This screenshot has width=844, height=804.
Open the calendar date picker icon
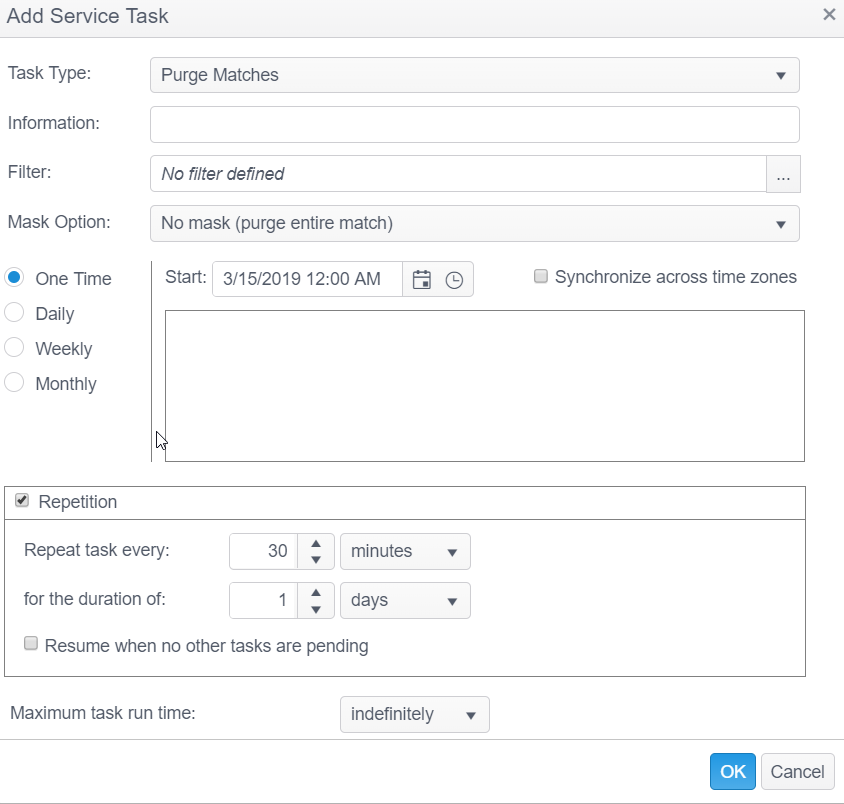click(x=421, y=280)
